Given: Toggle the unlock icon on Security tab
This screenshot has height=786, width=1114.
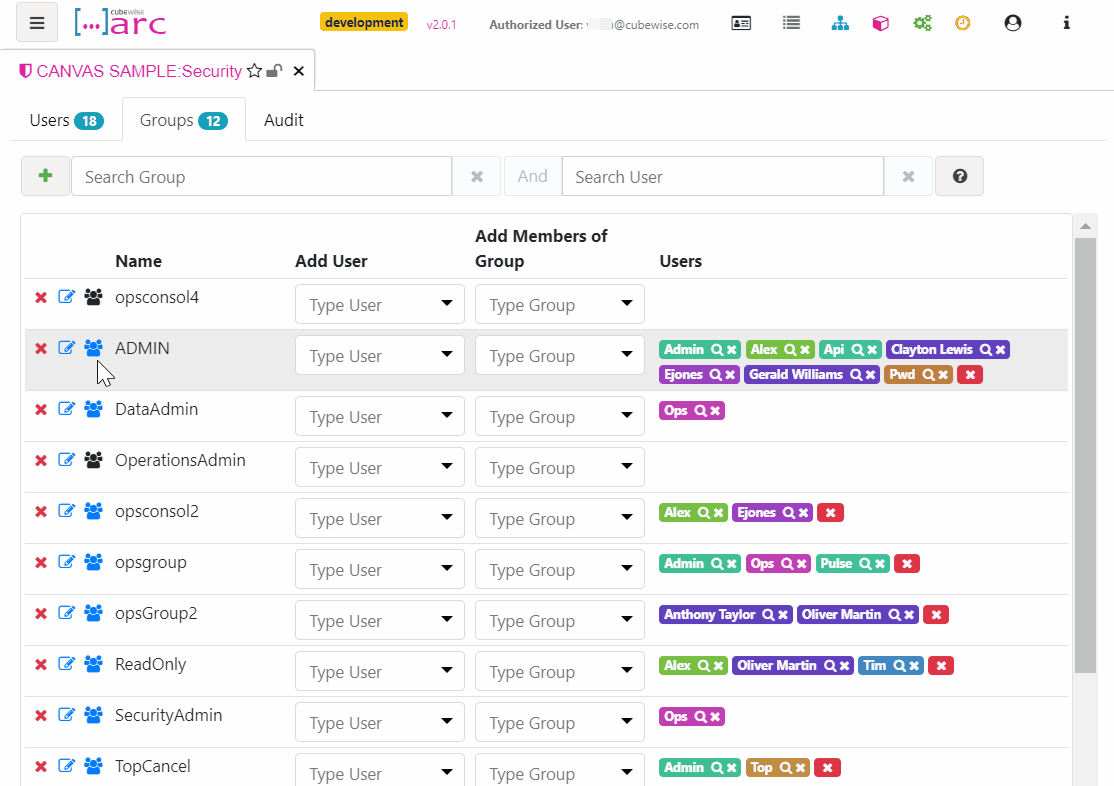Looking at the screenshot, I should [x=274, y=71].
